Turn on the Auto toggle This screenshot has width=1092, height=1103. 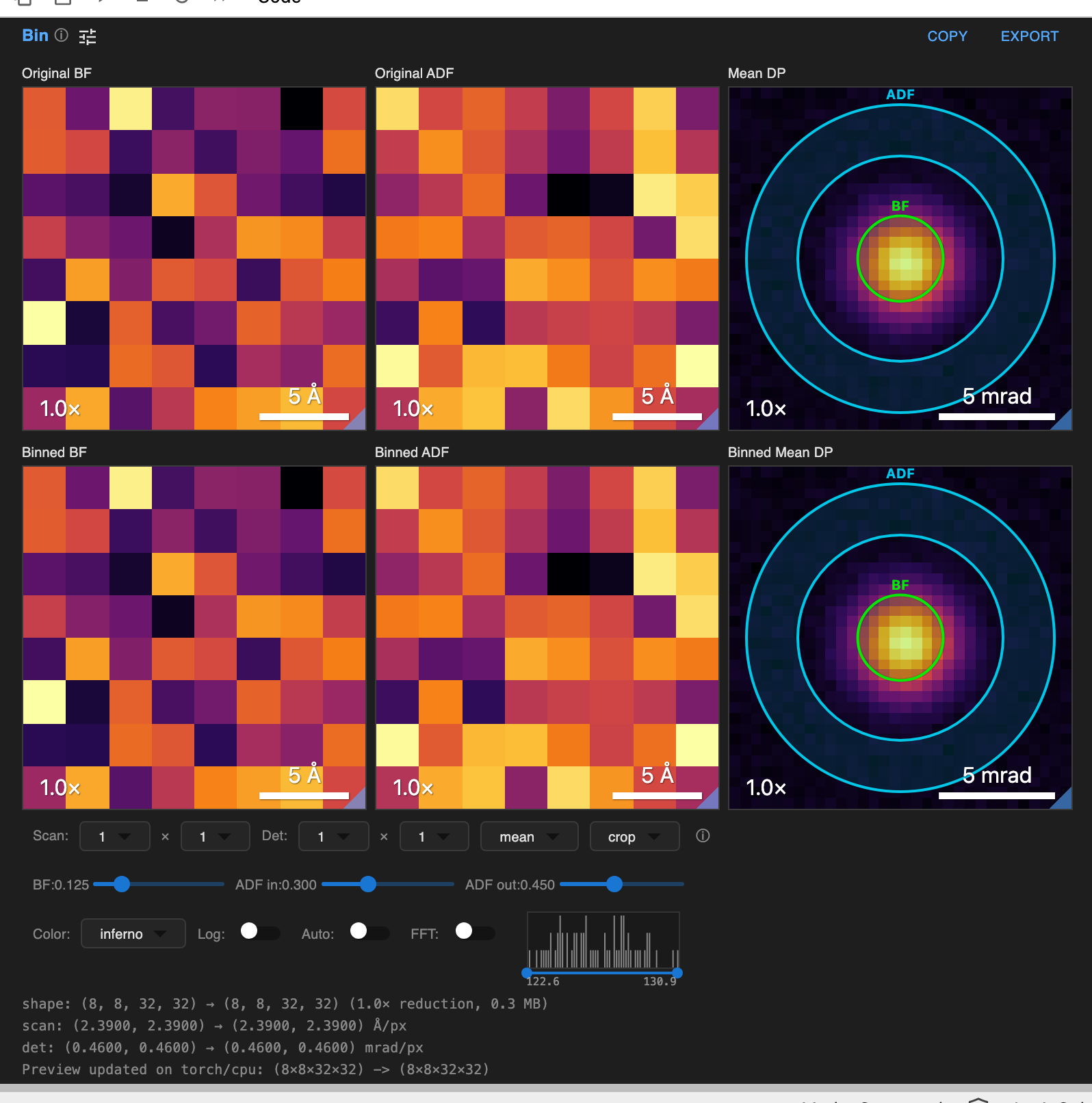(369, 932)
